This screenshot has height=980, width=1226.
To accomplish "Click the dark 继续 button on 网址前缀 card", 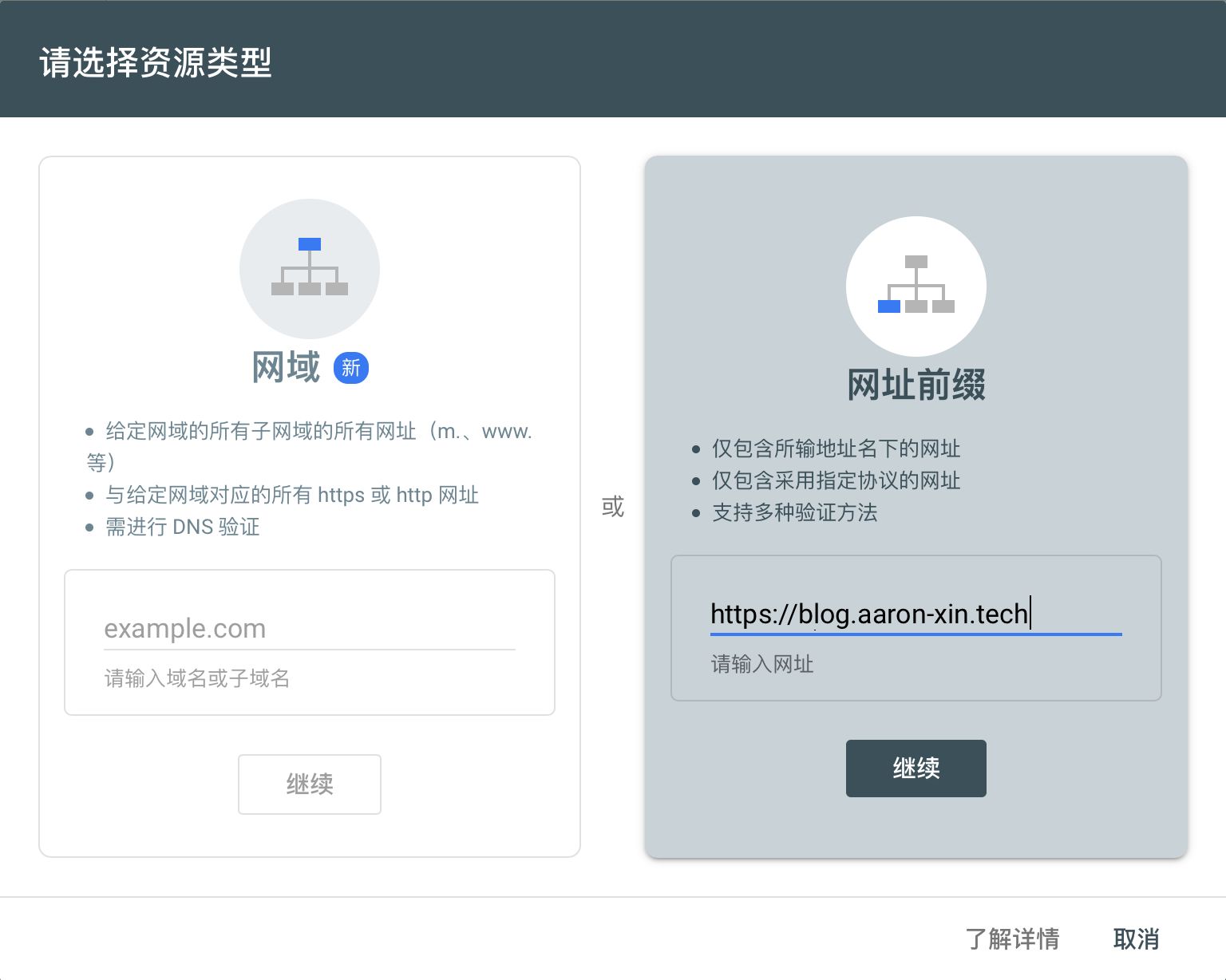I will 916,768.
